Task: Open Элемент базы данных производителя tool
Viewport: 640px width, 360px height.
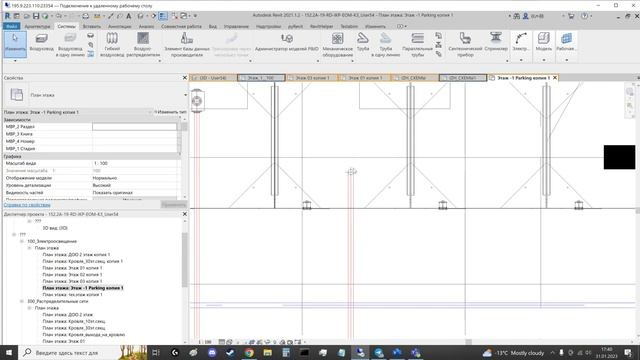Action: (x=187, y=44)
